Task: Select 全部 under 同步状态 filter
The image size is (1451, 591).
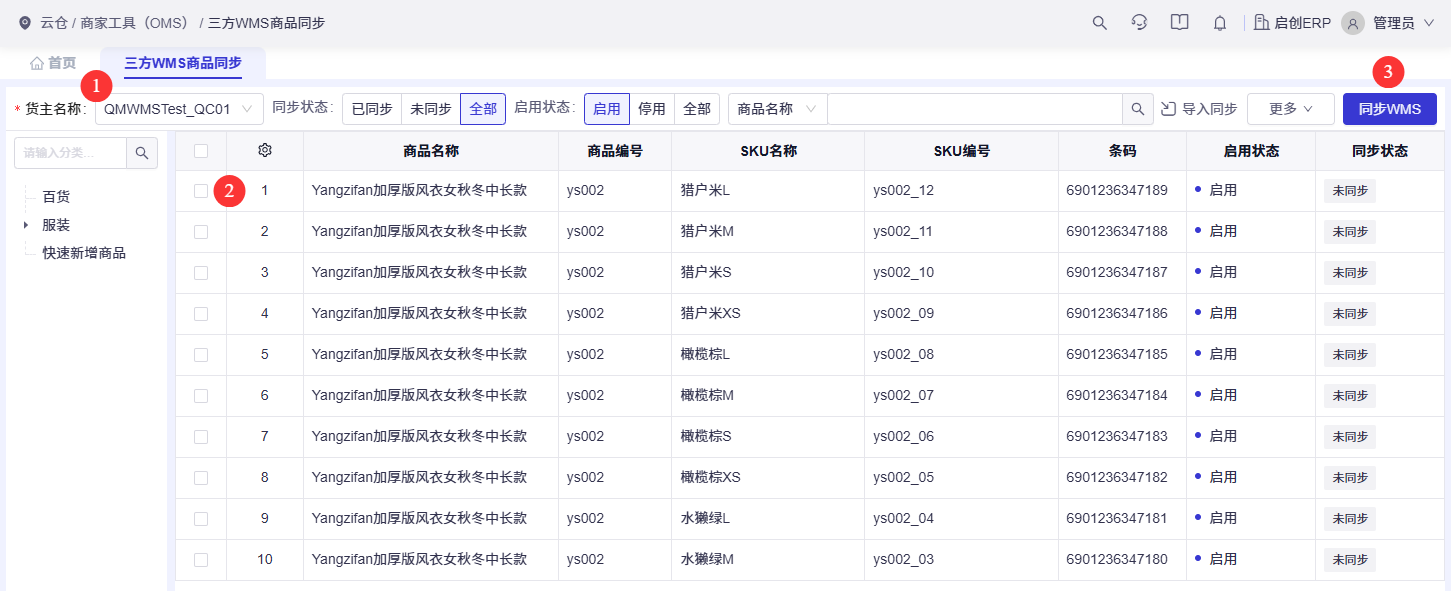Action: [483, 109]
